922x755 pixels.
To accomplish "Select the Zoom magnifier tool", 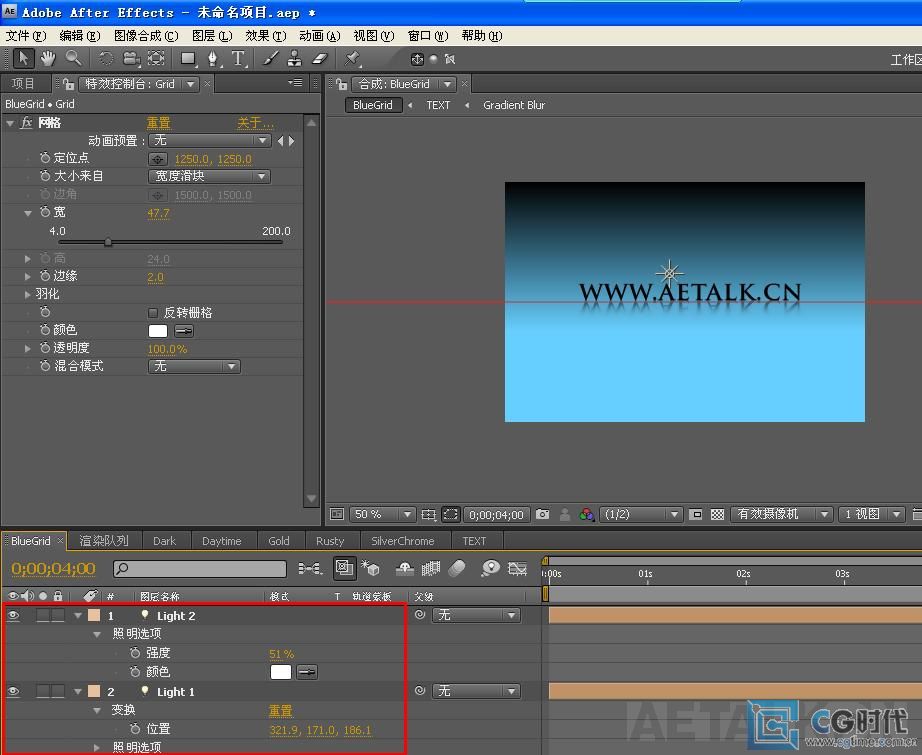I will [73, 58].
